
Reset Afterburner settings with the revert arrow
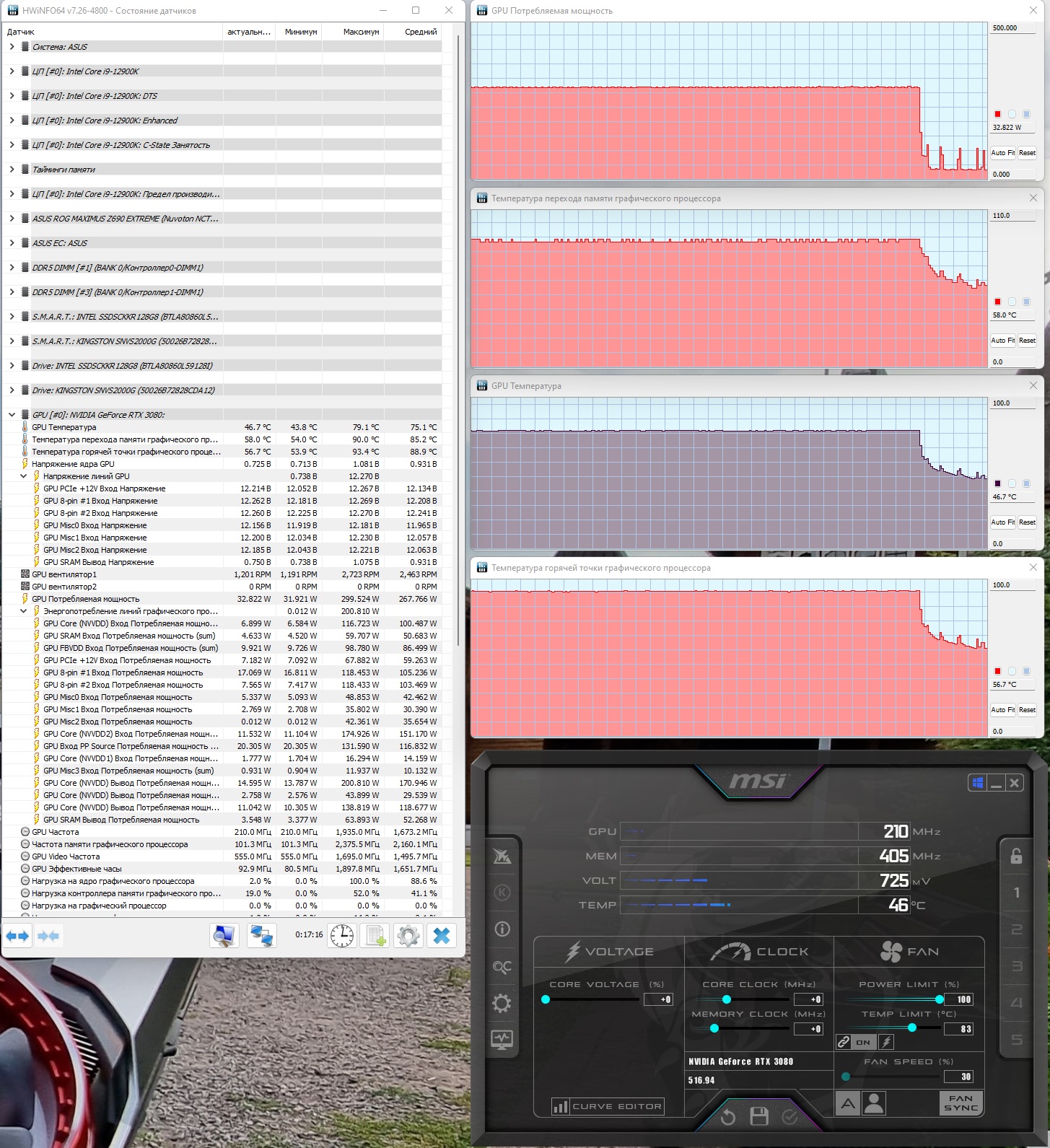click(x=727, y=1117)
